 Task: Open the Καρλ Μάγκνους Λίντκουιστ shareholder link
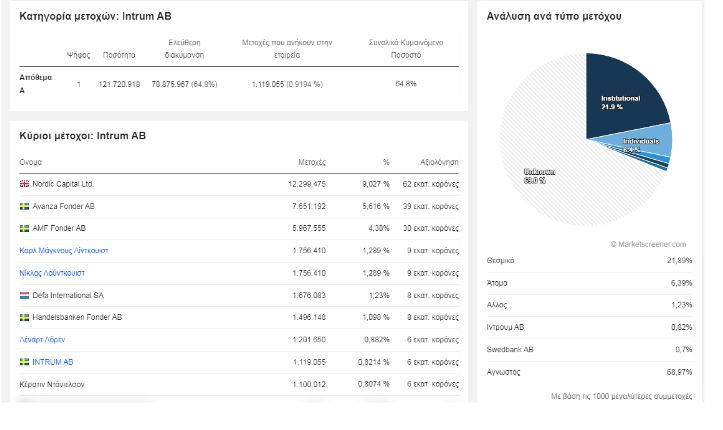click(63, 250)
